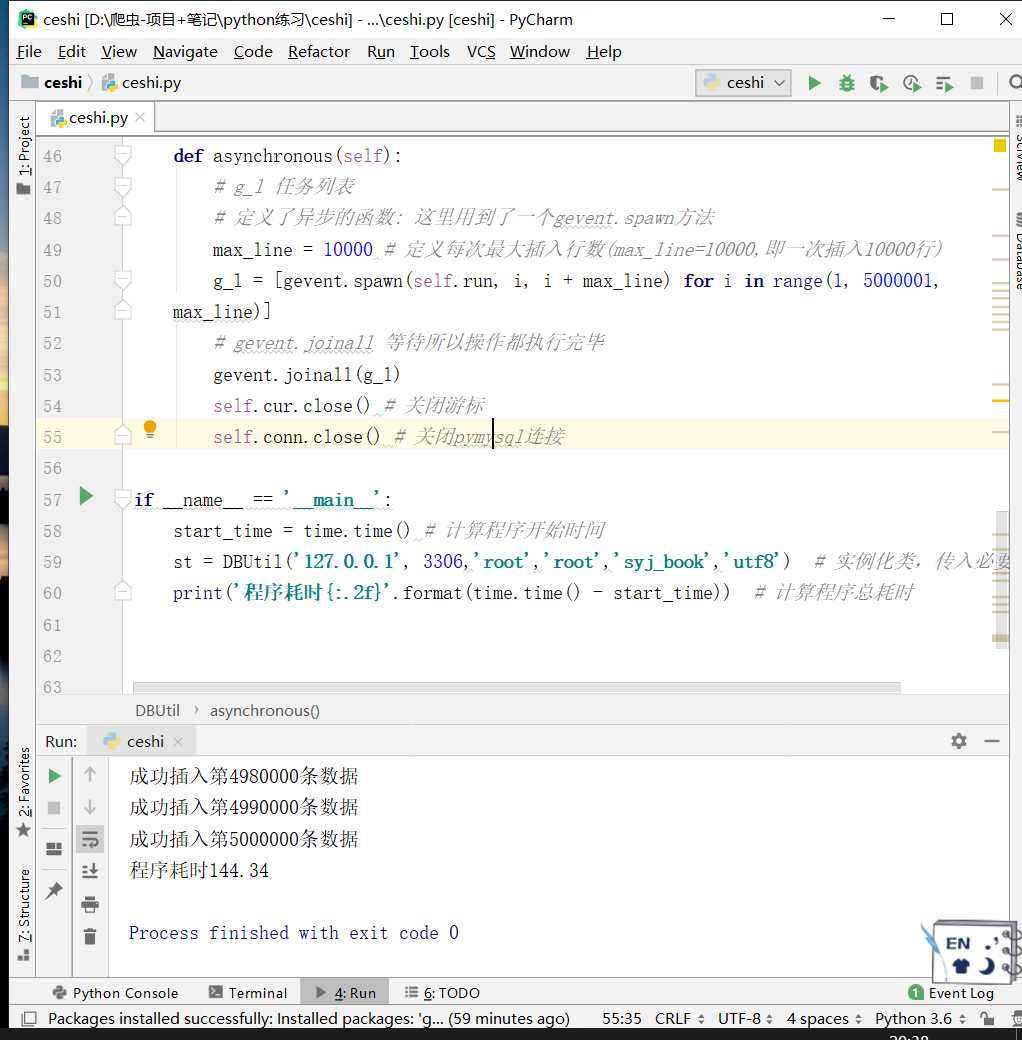Pin the Run tab
The width and height of the screenshot is (1022, 1040).
[54, 890]
